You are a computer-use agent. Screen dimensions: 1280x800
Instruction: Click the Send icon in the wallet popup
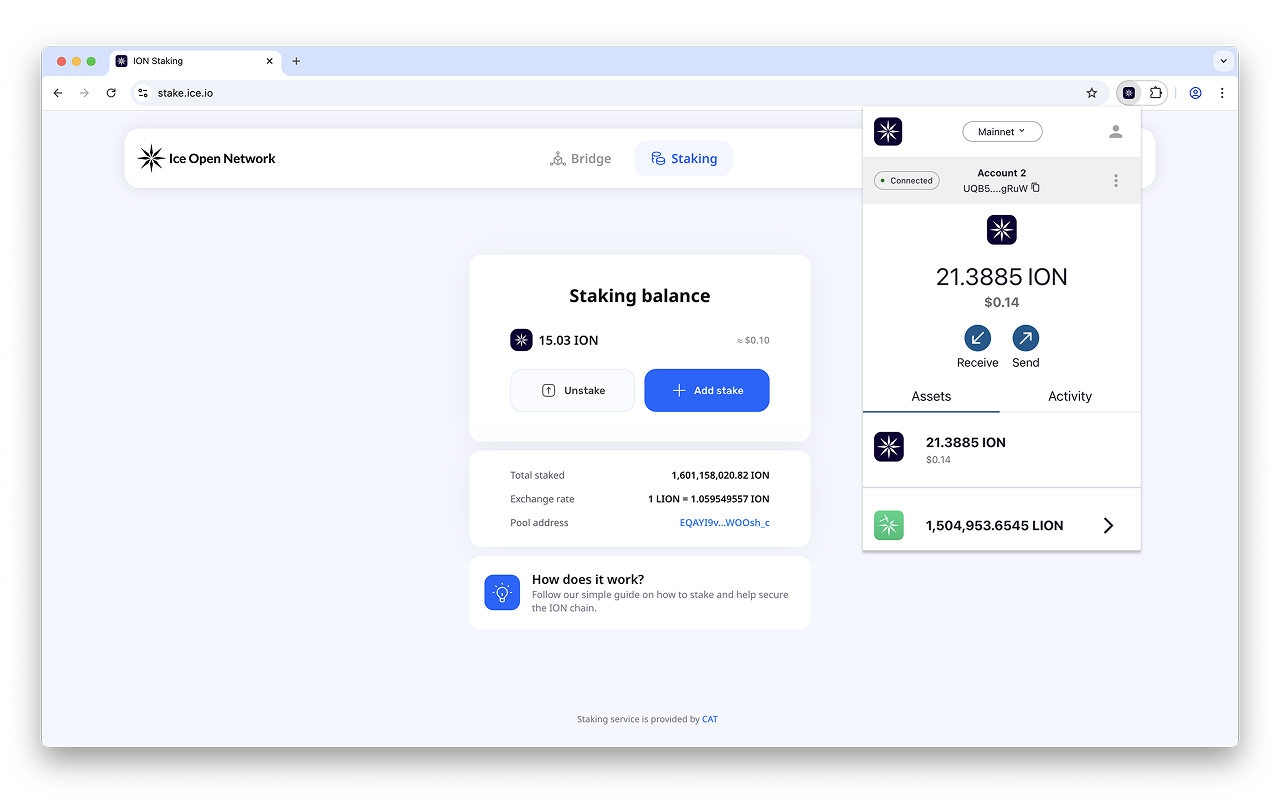pos(1025,339)
